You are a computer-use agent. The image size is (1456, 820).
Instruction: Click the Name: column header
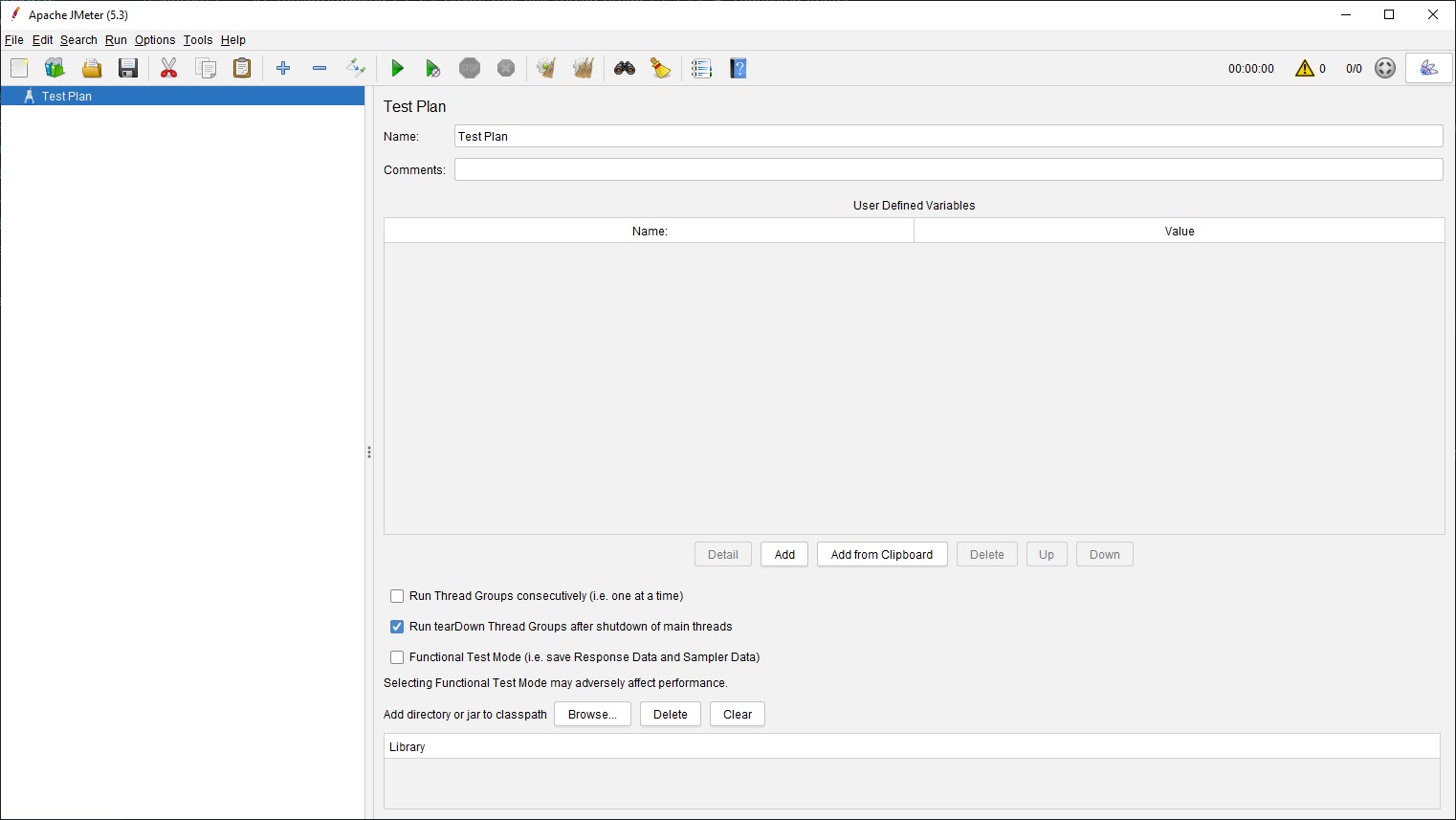(x=650, y=231)
